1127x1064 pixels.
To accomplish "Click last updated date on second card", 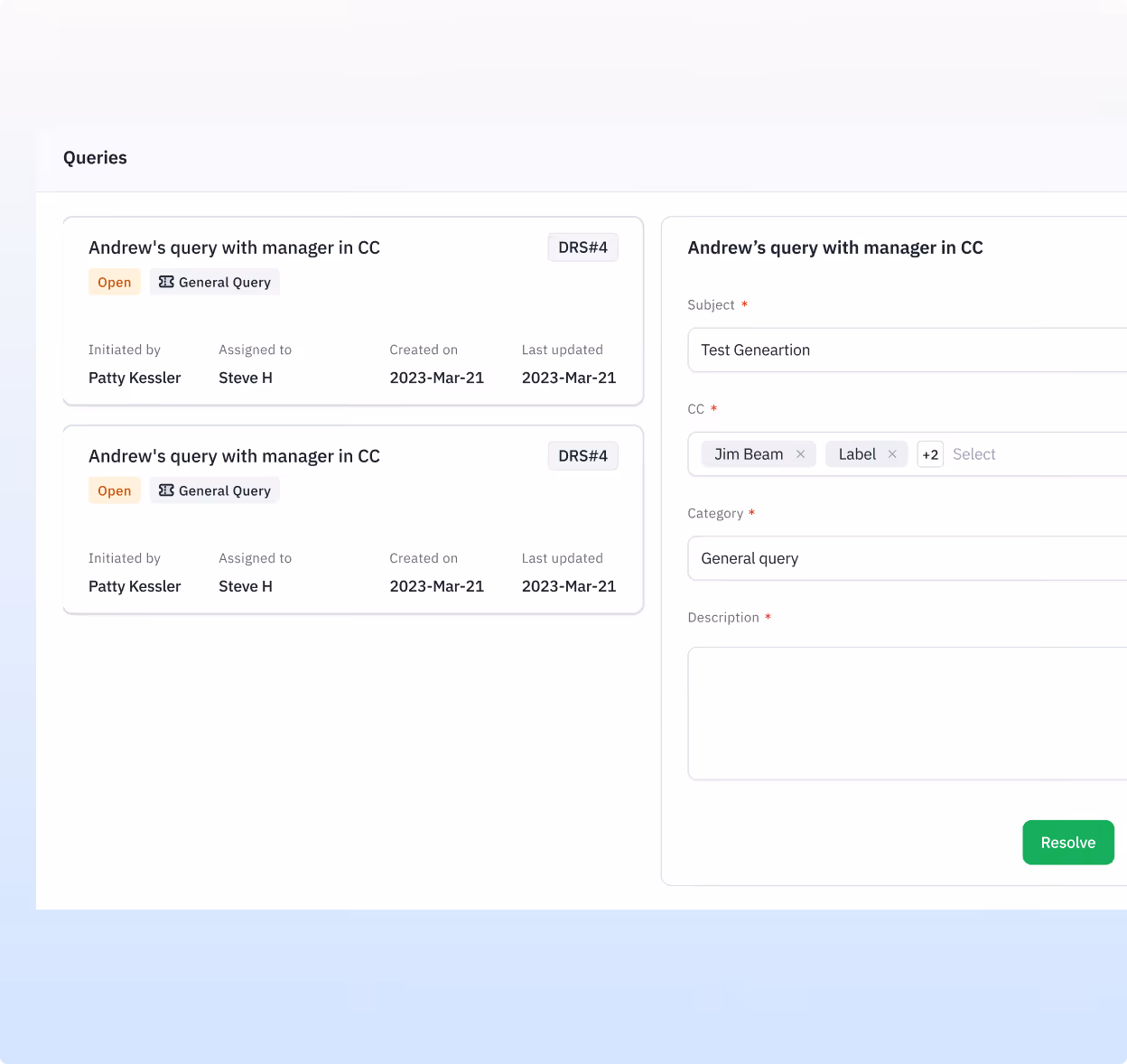I will 569,586.
